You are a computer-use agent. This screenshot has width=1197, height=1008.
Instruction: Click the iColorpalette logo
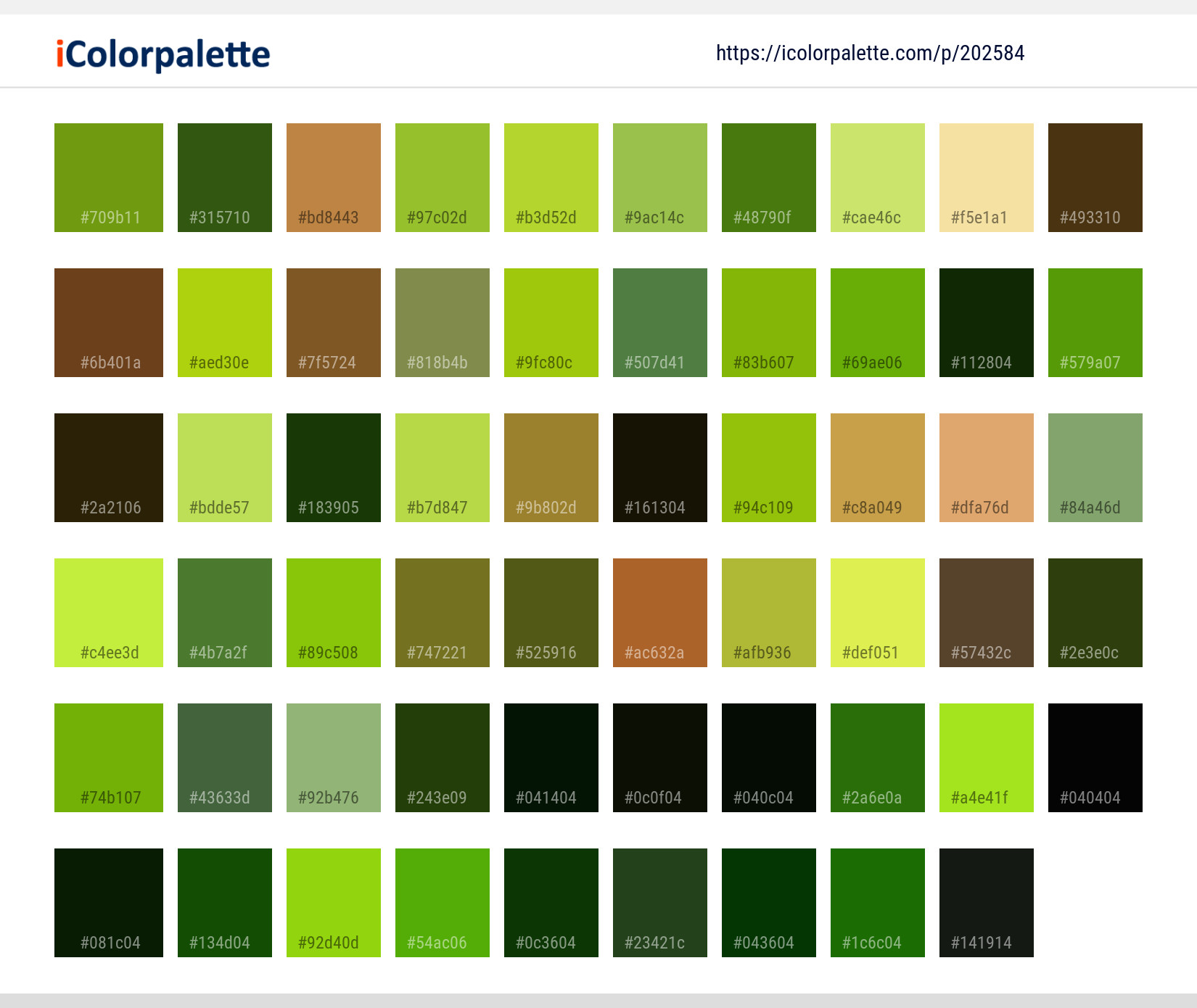[163, 54]
